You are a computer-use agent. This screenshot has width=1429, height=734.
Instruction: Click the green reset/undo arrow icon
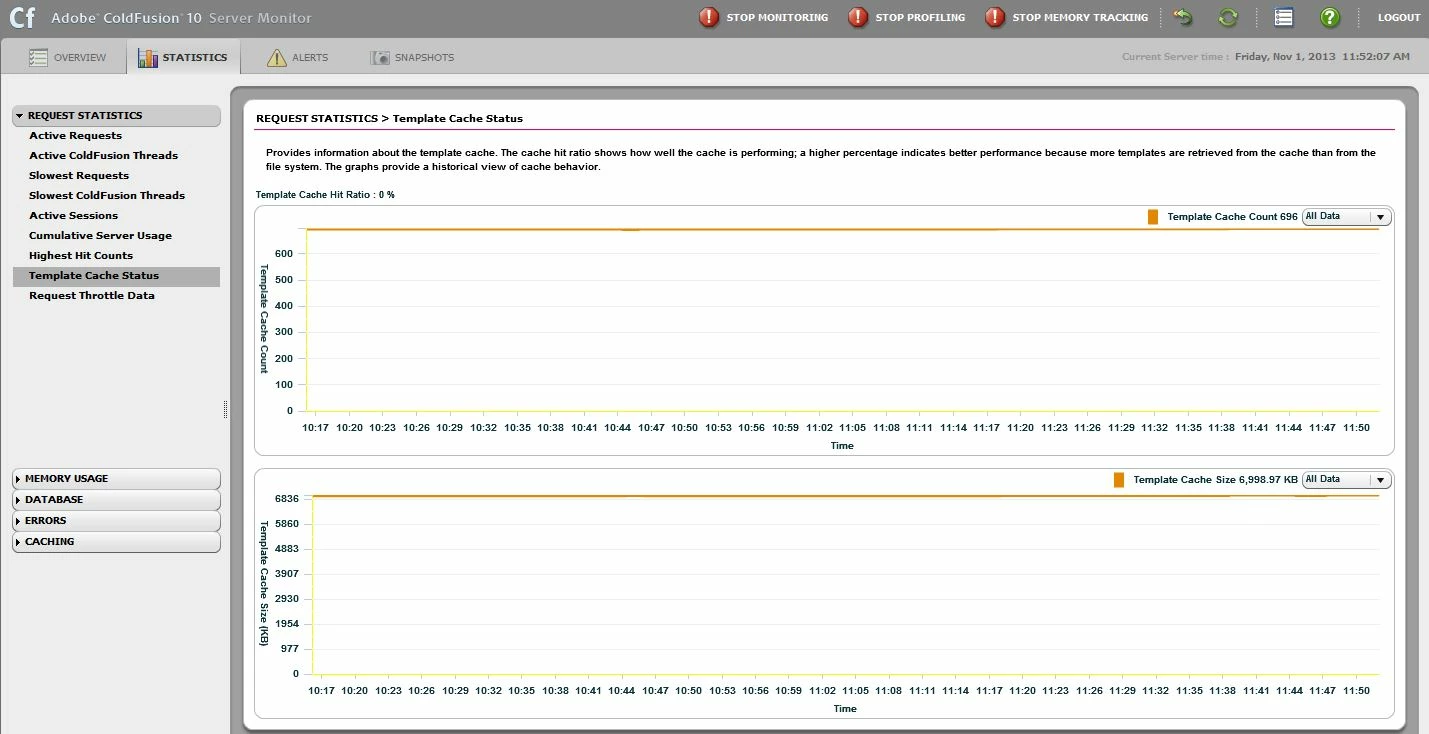(x=1183, y=17)
